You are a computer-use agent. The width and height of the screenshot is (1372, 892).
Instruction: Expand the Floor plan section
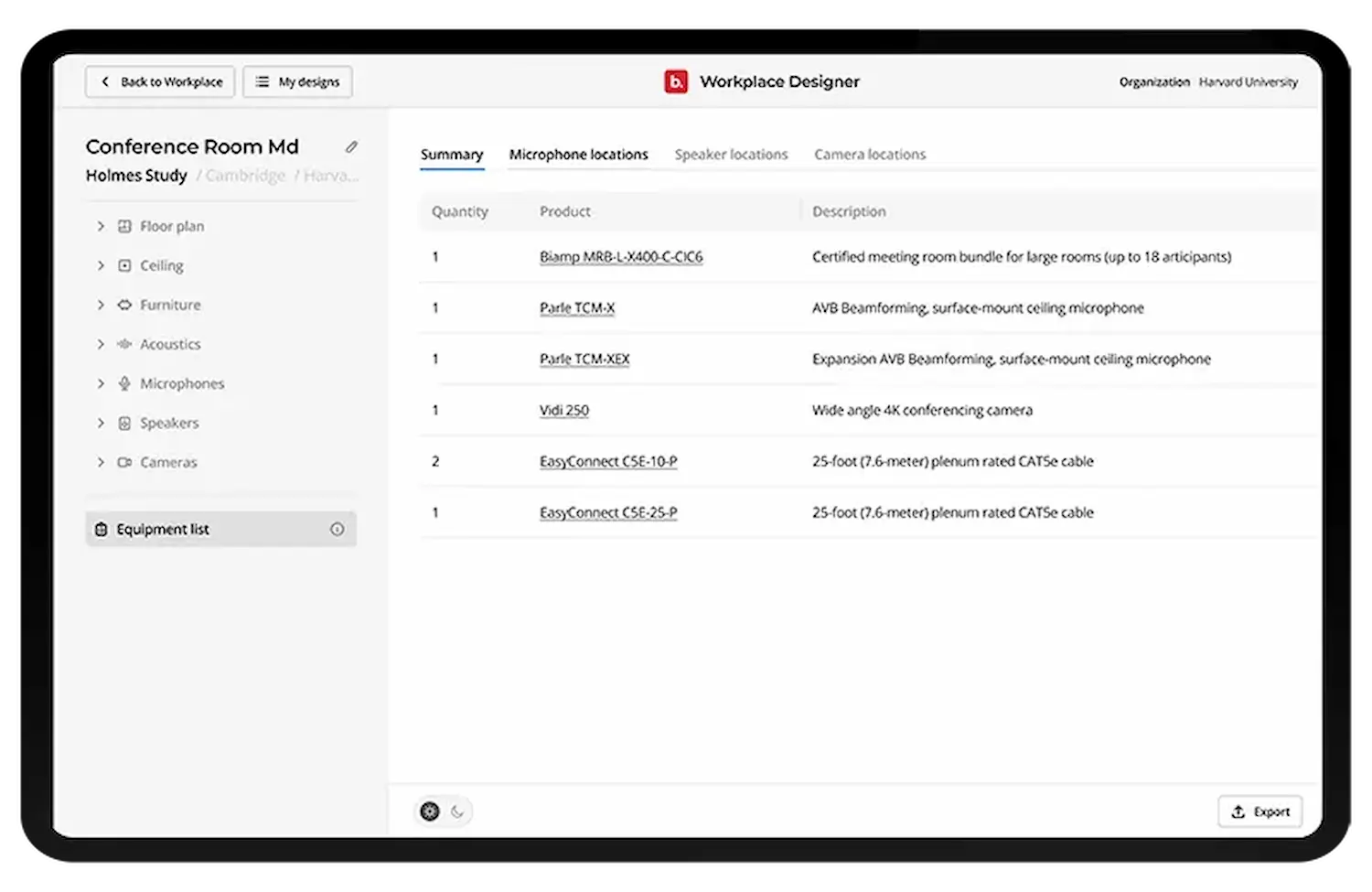tap(101, 226)
